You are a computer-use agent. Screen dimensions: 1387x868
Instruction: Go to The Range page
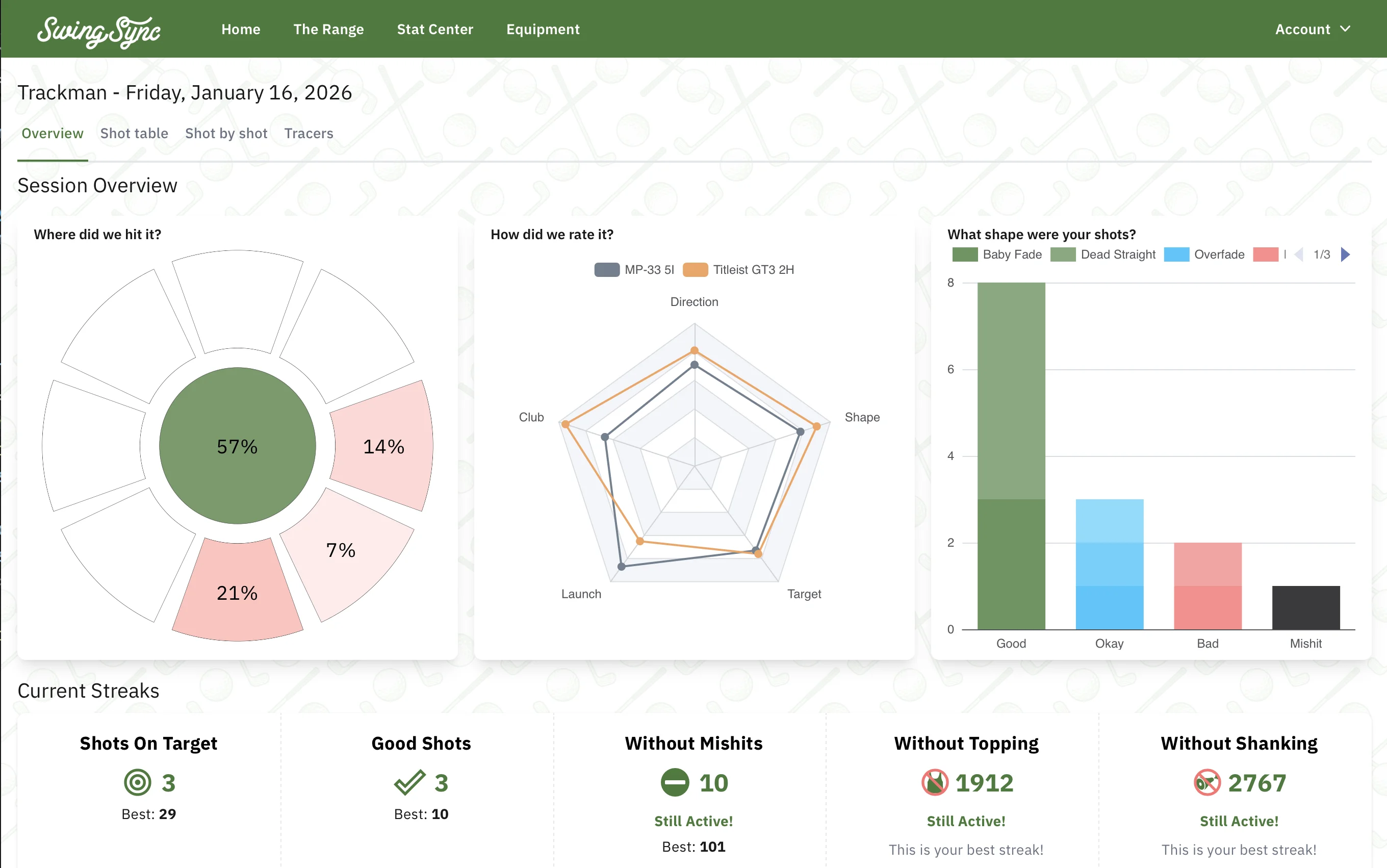[x=329, y=29]
